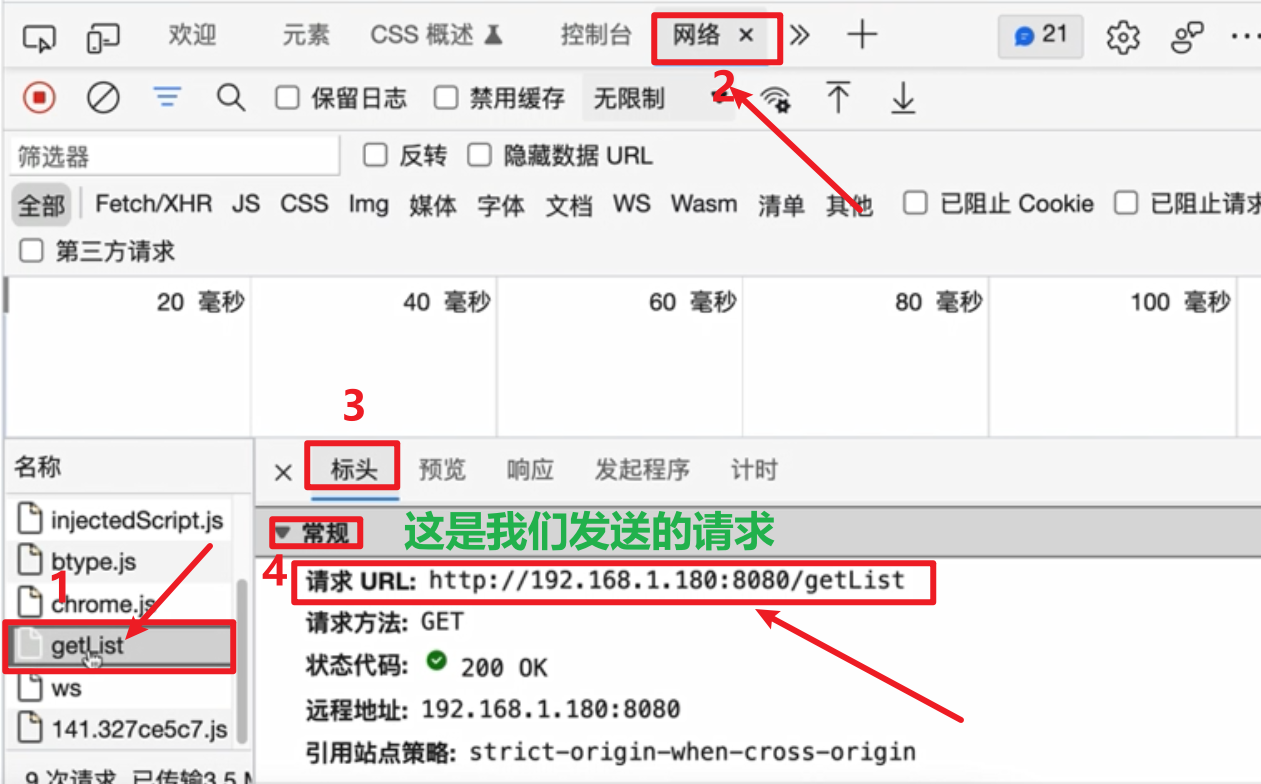Select getList request
The height and width of the screenshot is (784, 1261).
(120, 646)
